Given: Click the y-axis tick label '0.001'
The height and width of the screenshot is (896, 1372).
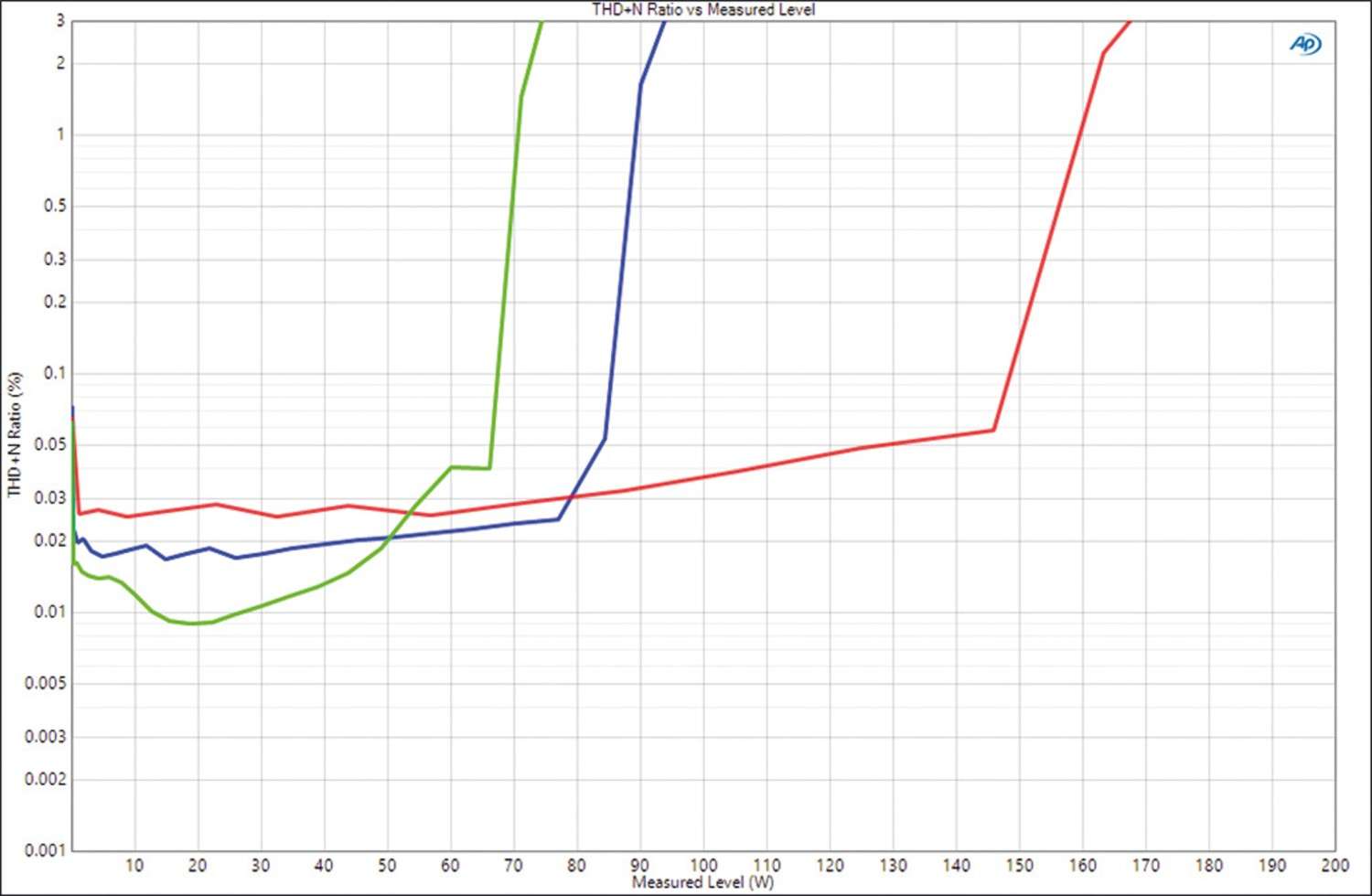Looking at the screenshot, I should [46, 850].
